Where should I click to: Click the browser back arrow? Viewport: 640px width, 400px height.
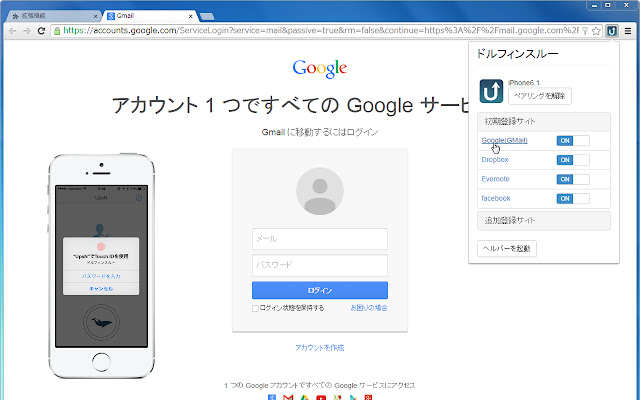[13, 31]
